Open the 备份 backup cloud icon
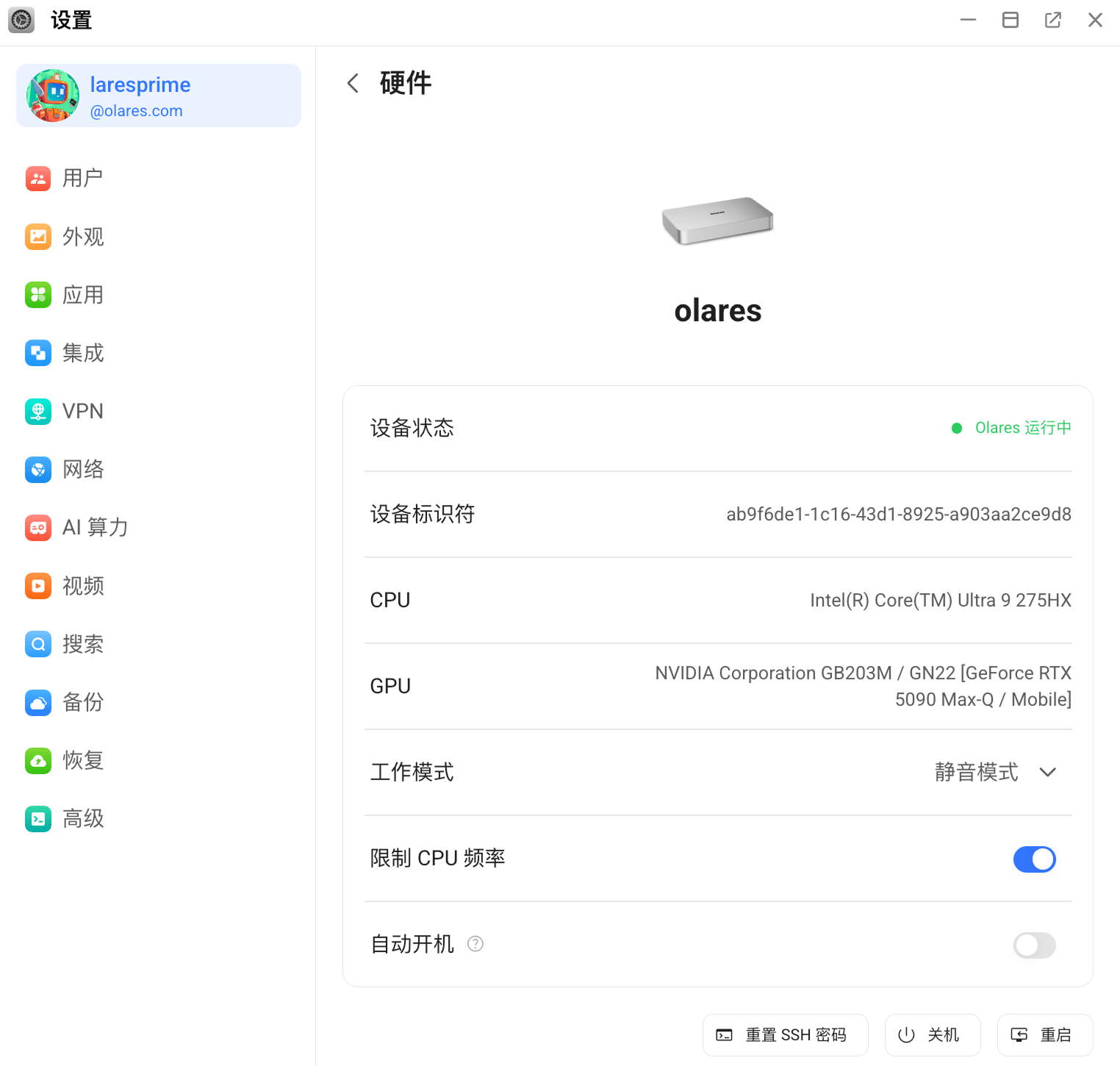This screenshot has width=1120, height=1066. (38, 702)
